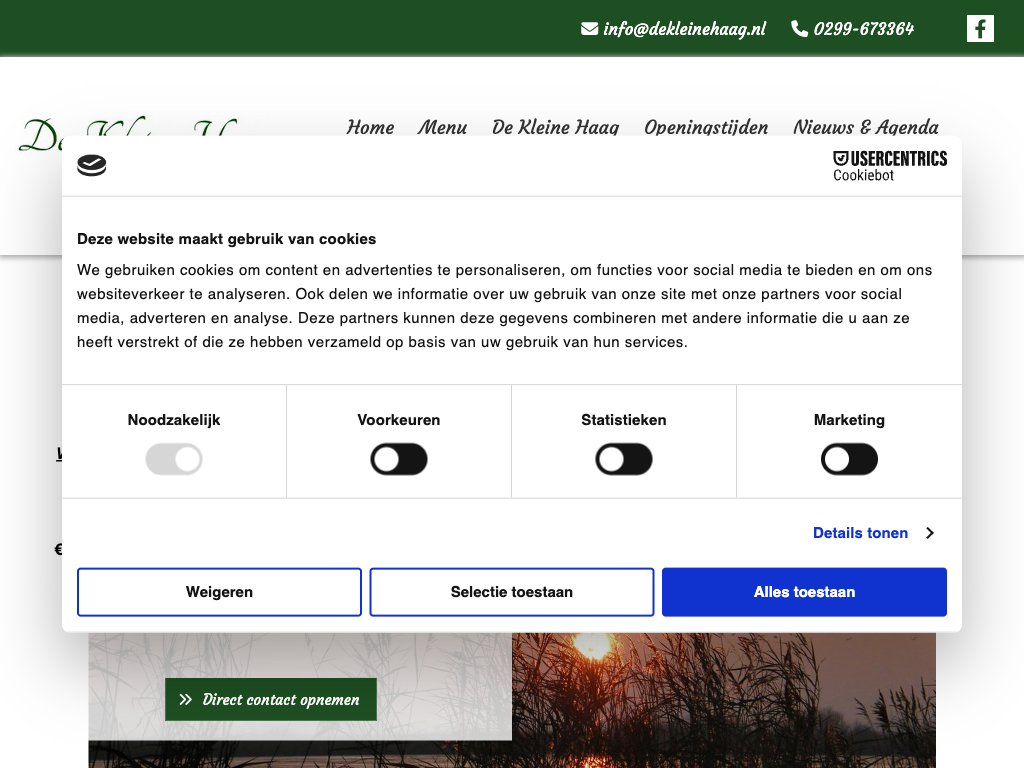Click the envelope email icon
The width and height of the screenshot is (1024, 768).
coord(590,29)
